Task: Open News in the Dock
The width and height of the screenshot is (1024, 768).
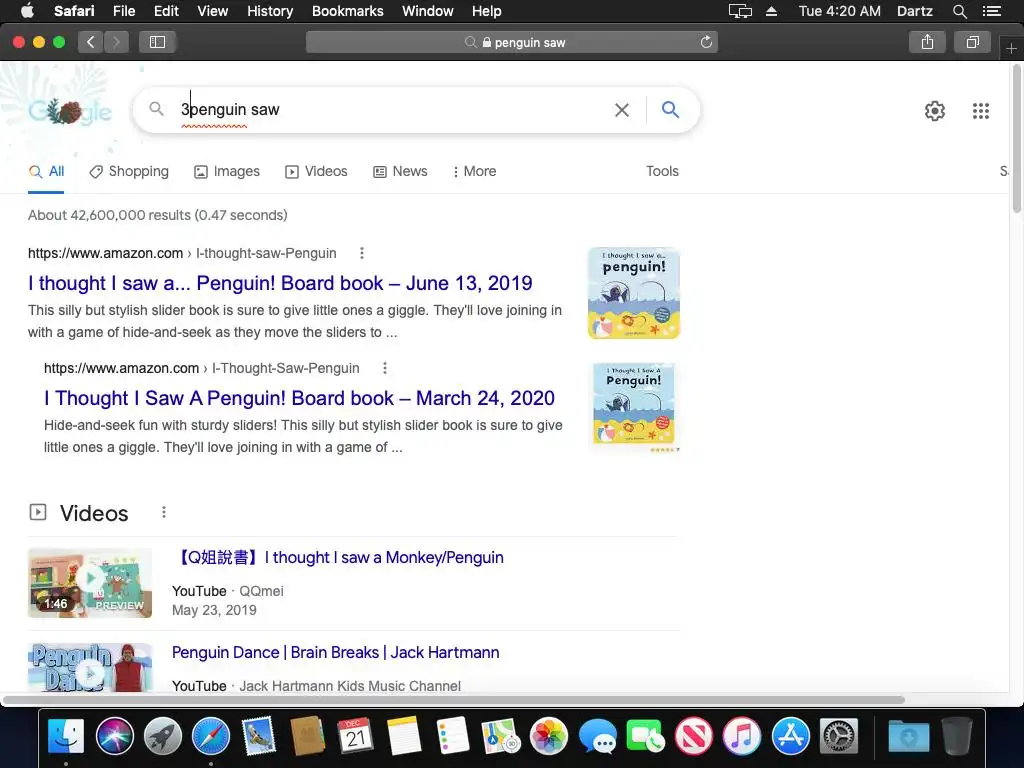Action: [x=694, y=735]
